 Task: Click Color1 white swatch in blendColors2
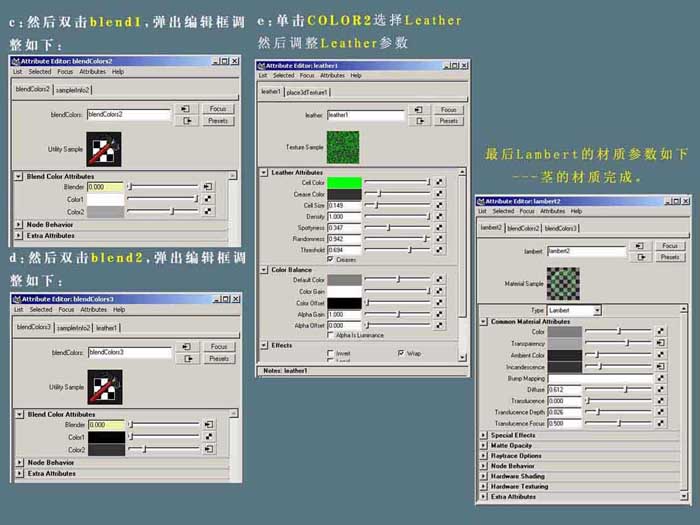105,199
